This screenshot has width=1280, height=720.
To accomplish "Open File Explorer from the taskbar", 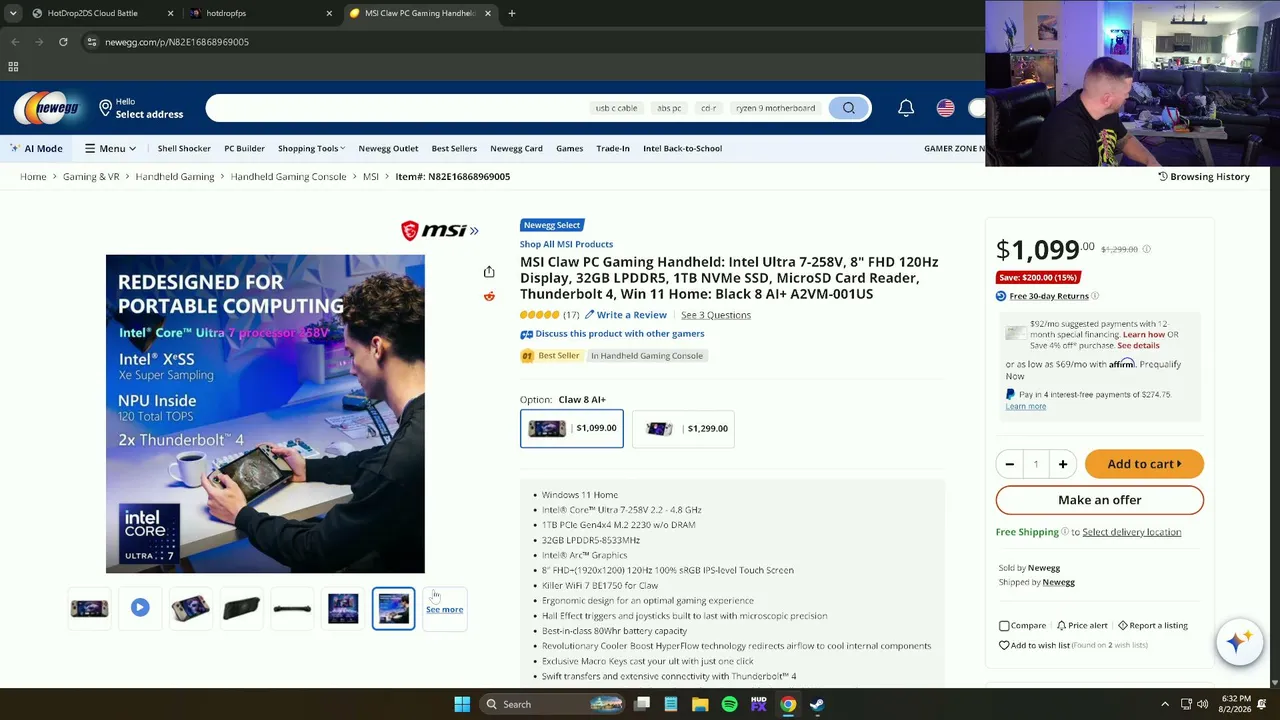I will [x=700, y=704].
